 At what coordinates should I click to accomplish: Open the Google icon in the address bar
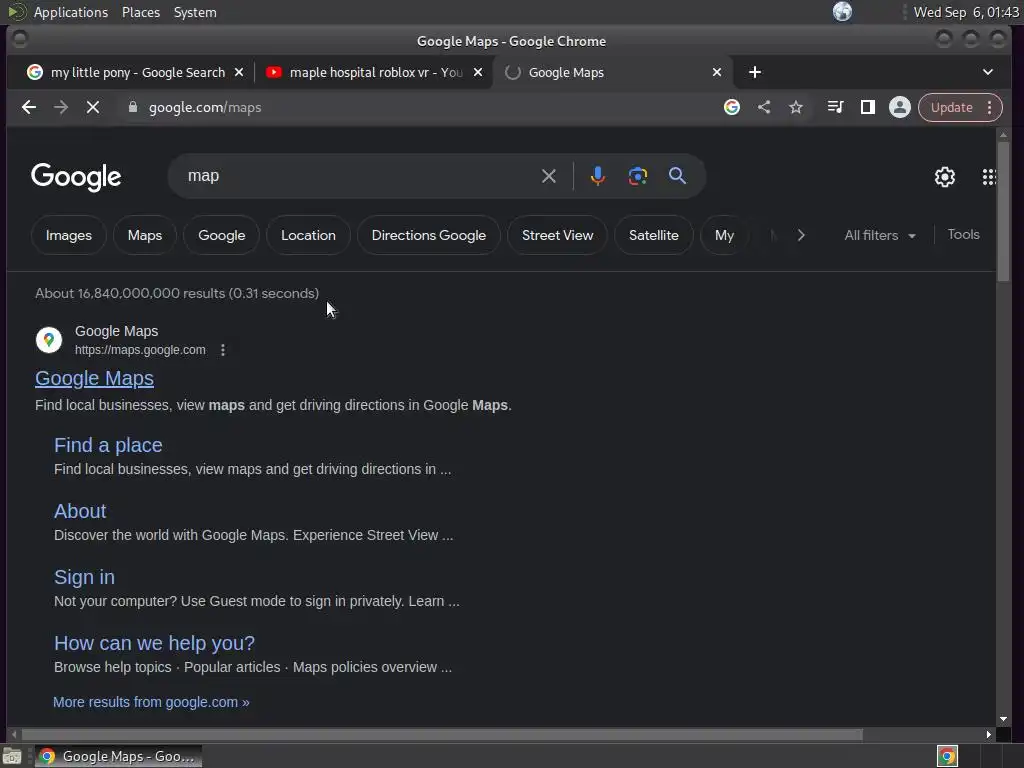[732, 107]
